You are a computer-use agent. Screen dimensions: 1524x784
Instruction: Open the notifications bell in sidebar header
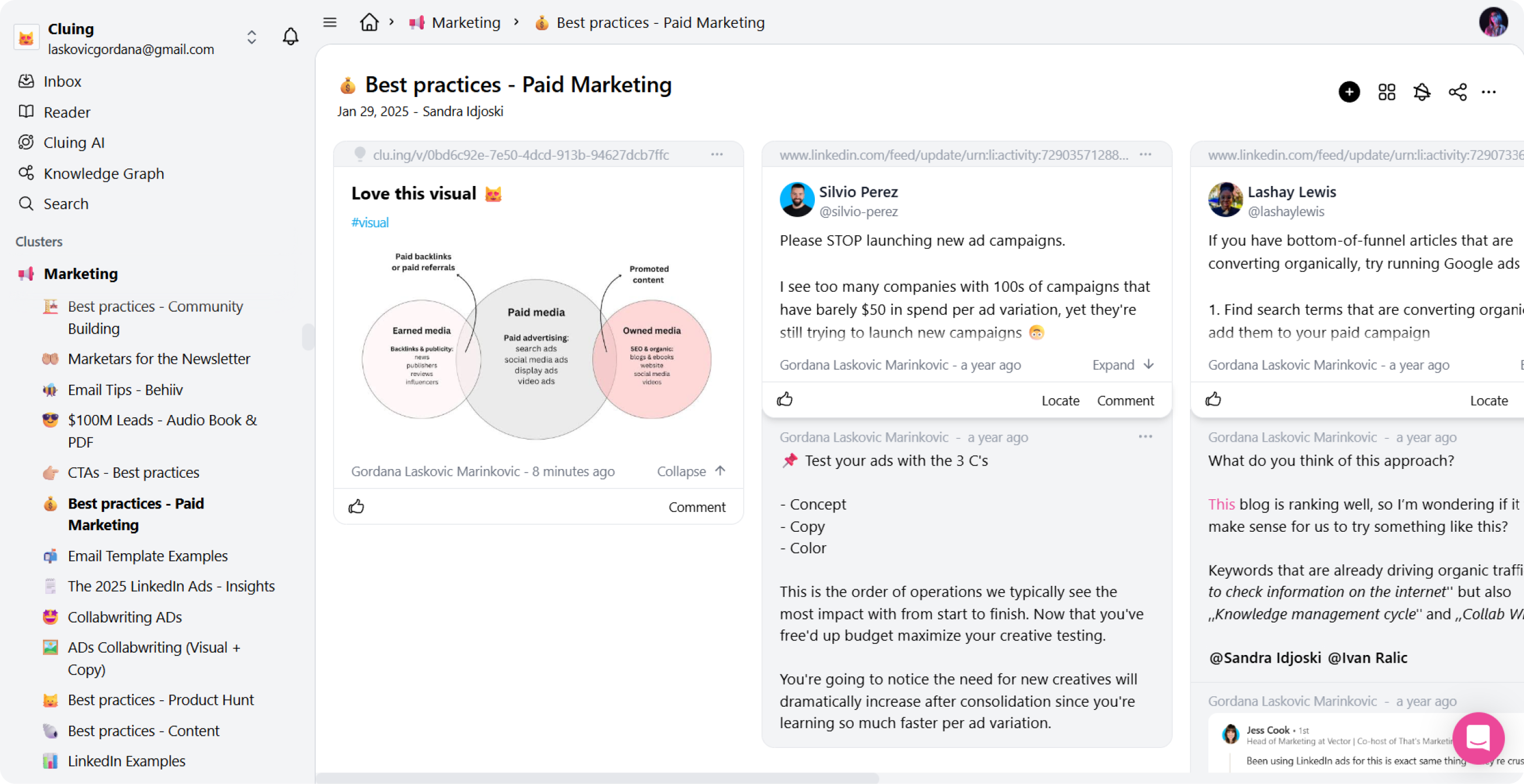tap(290, 37)
